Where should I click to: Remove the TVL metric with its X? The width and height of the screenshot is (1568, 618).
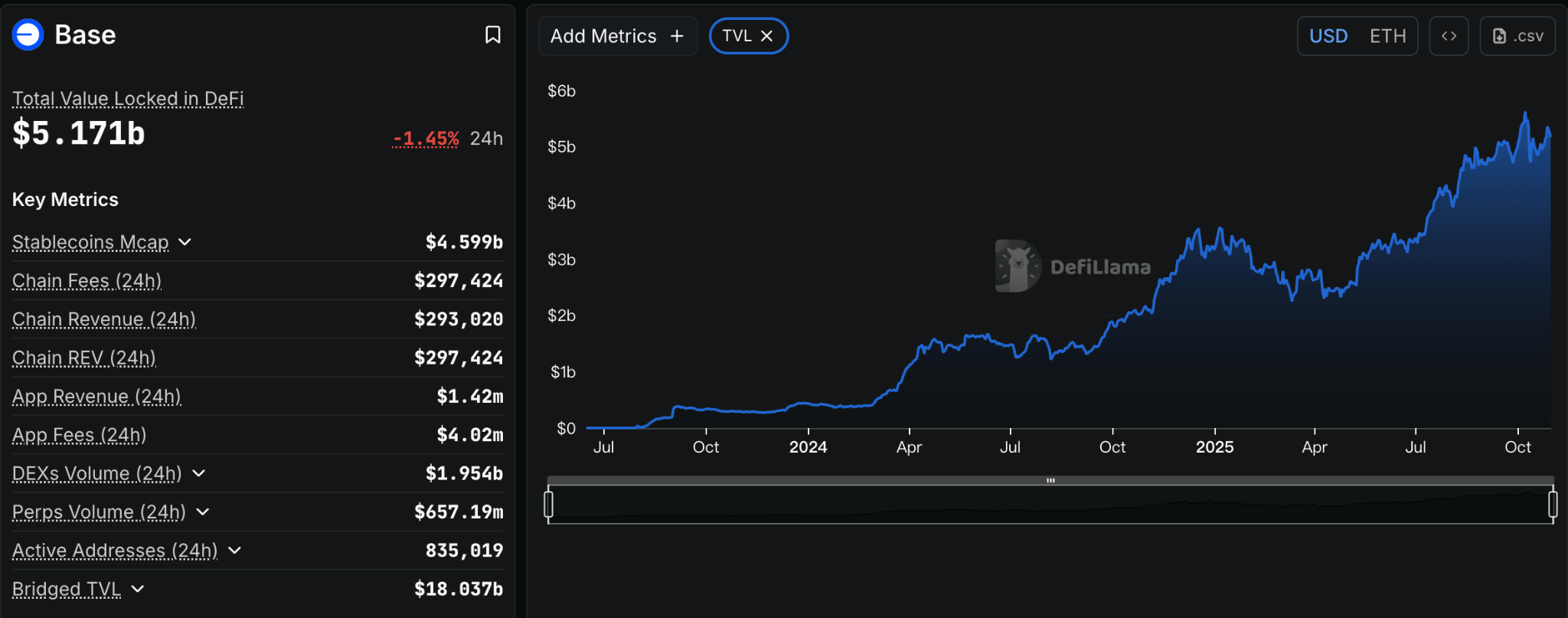tap(767, 36)
